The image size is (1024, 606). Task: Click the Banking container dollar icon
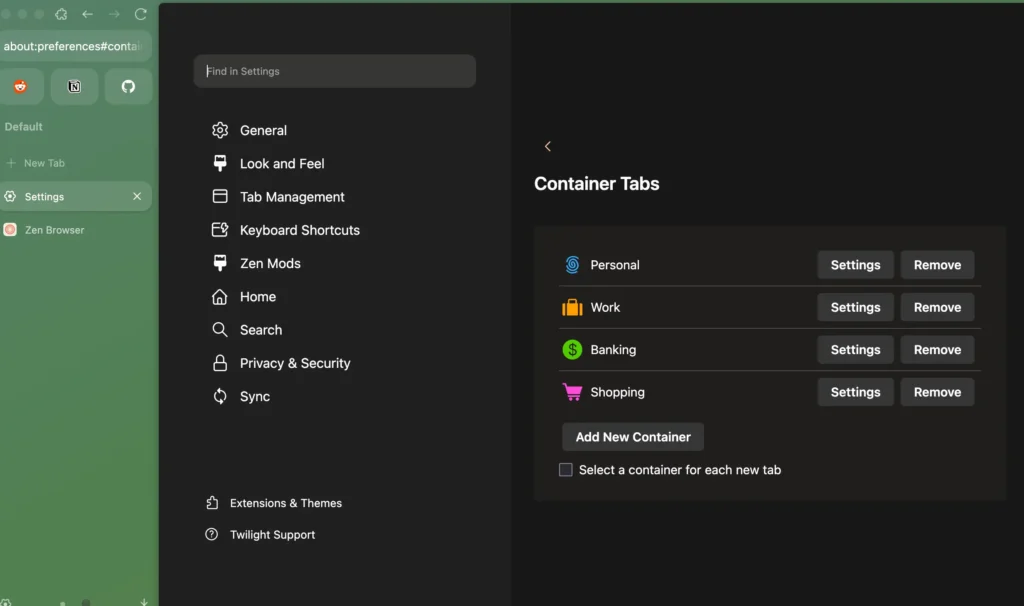click(572, 349)
